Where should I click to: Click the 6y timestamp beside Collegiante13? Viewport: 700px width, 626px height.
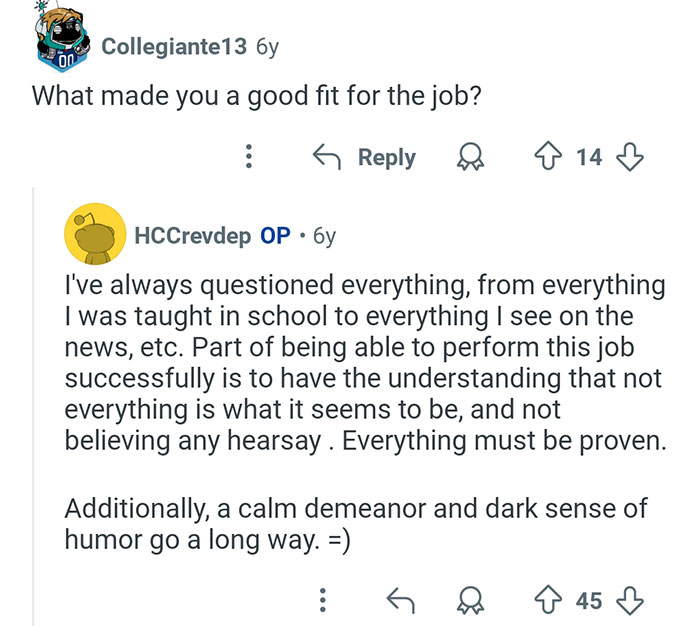coord(267,47)
